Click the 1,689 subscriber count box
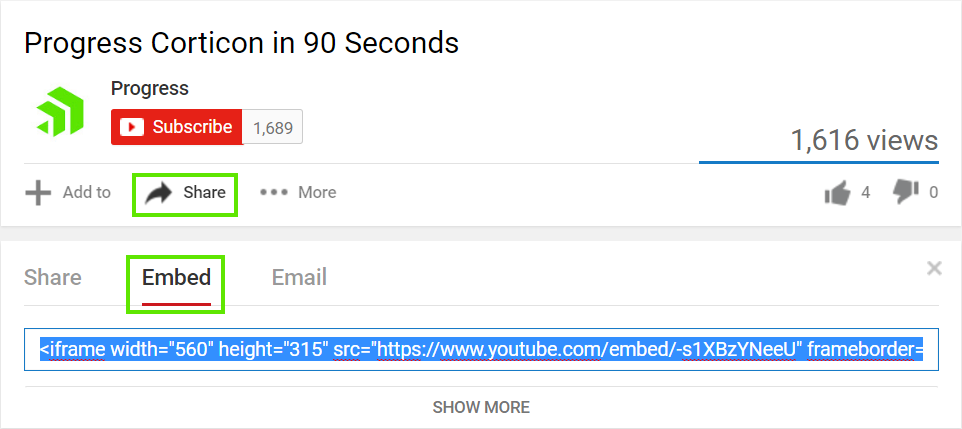This screenshot has height=429, width=962. click(x=272, y=127)
